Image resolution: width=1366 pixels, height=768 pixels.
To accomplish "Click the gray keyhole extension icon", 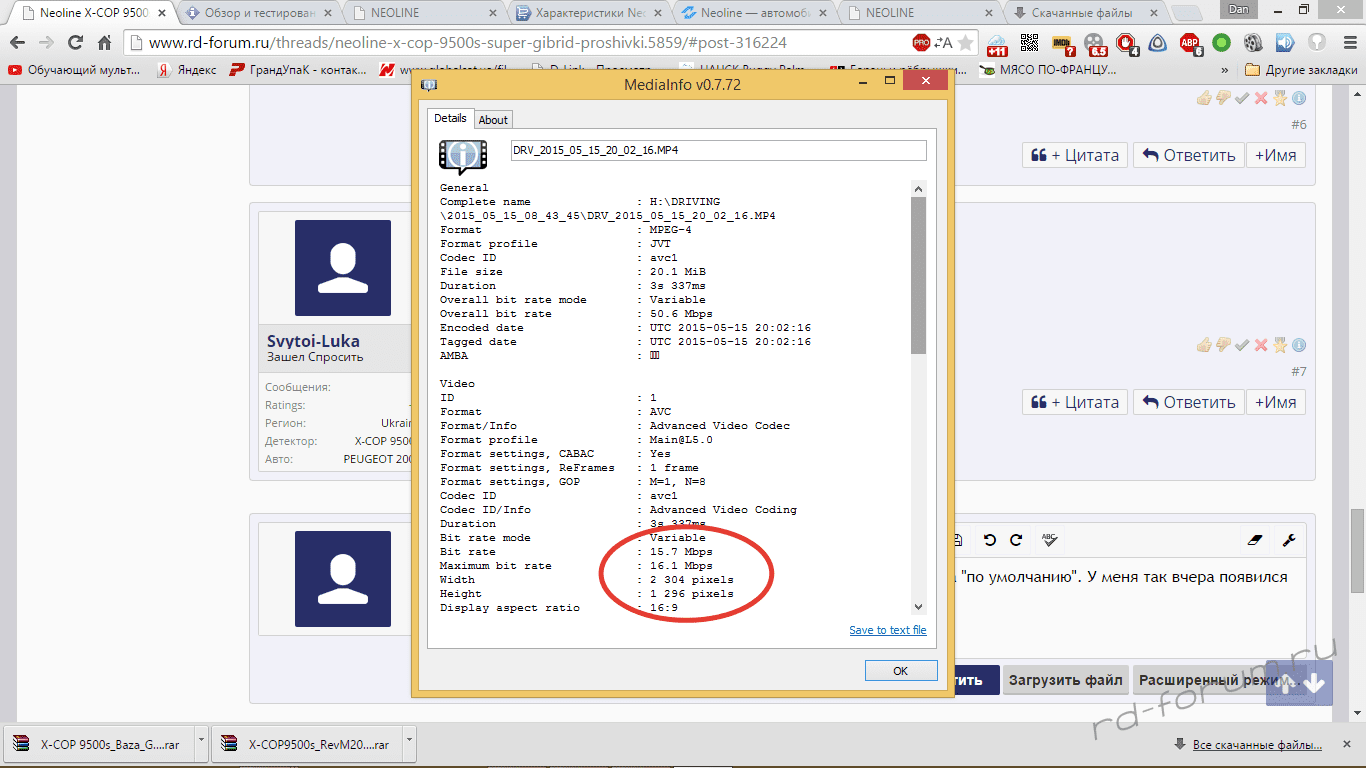I will coord(1317,43).
